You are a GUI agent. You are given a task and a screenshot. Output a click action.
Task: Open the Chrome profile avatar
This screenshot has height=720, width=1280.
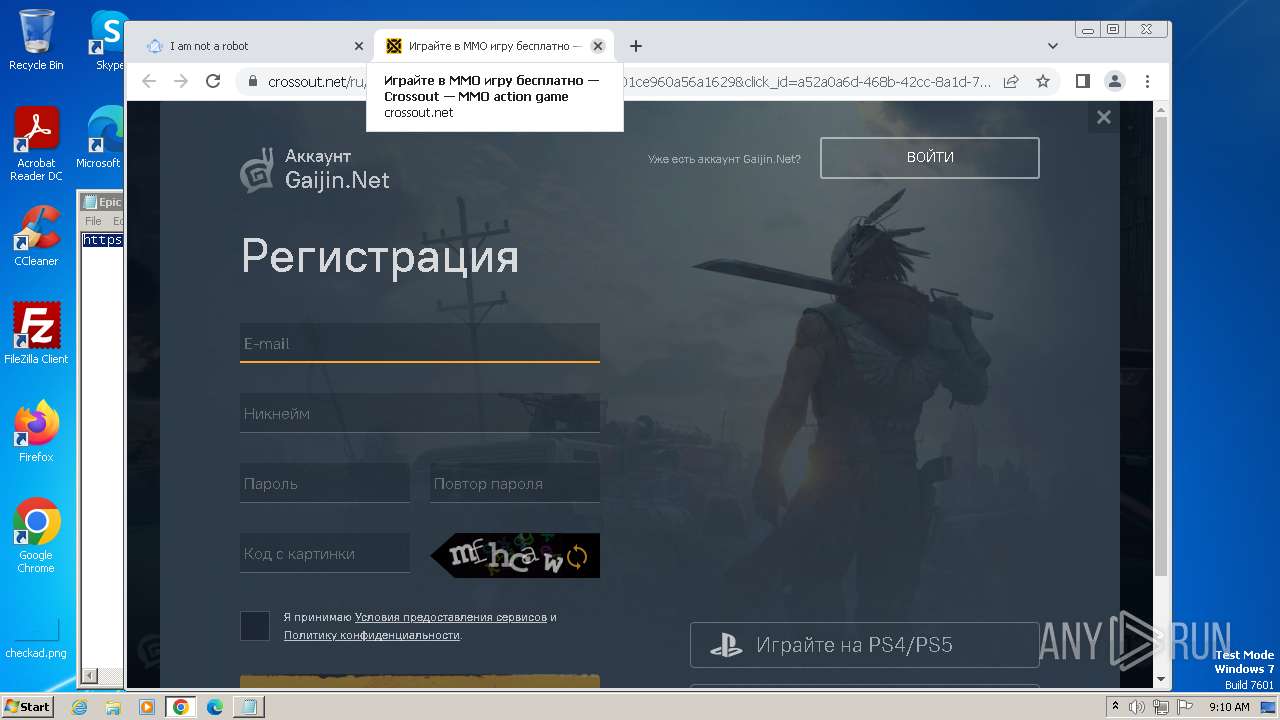click(1115, 81)
